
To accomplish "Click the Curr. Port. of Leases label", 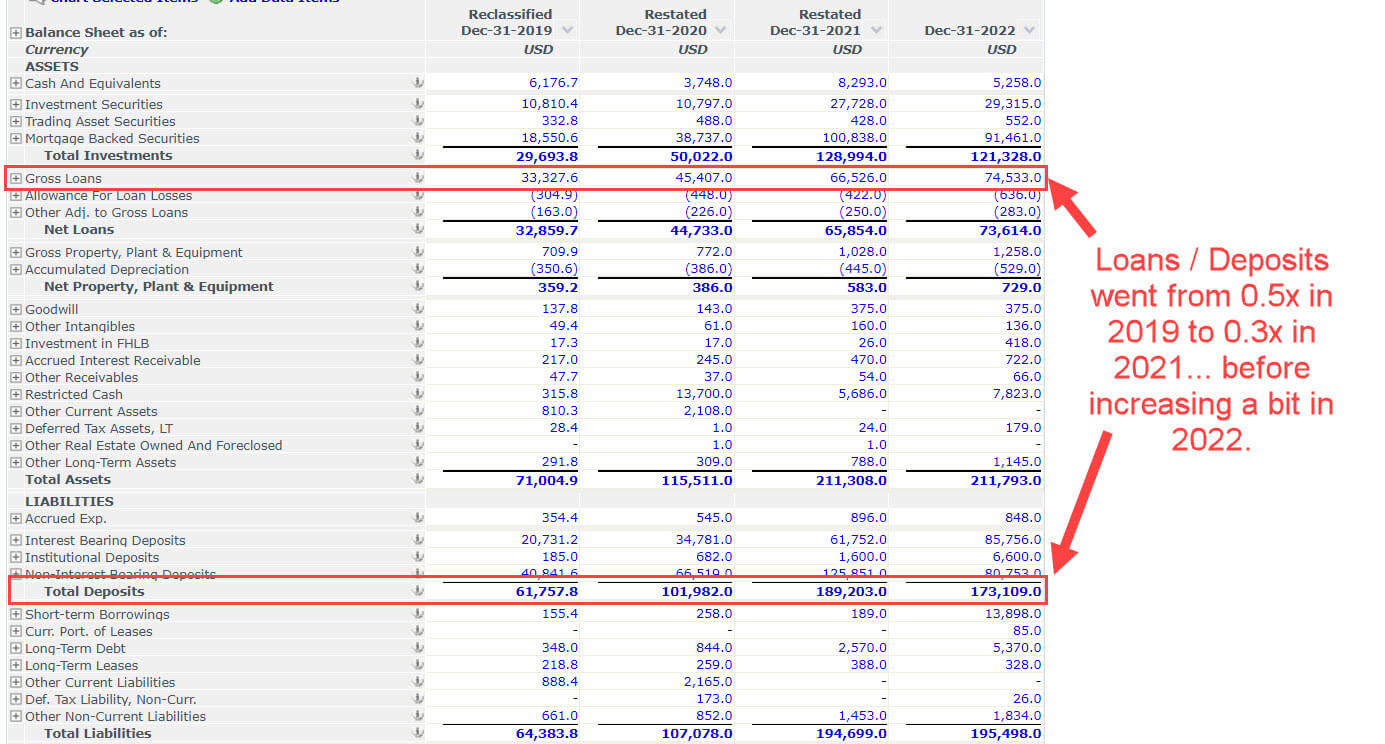I will (x=89, y=631).
